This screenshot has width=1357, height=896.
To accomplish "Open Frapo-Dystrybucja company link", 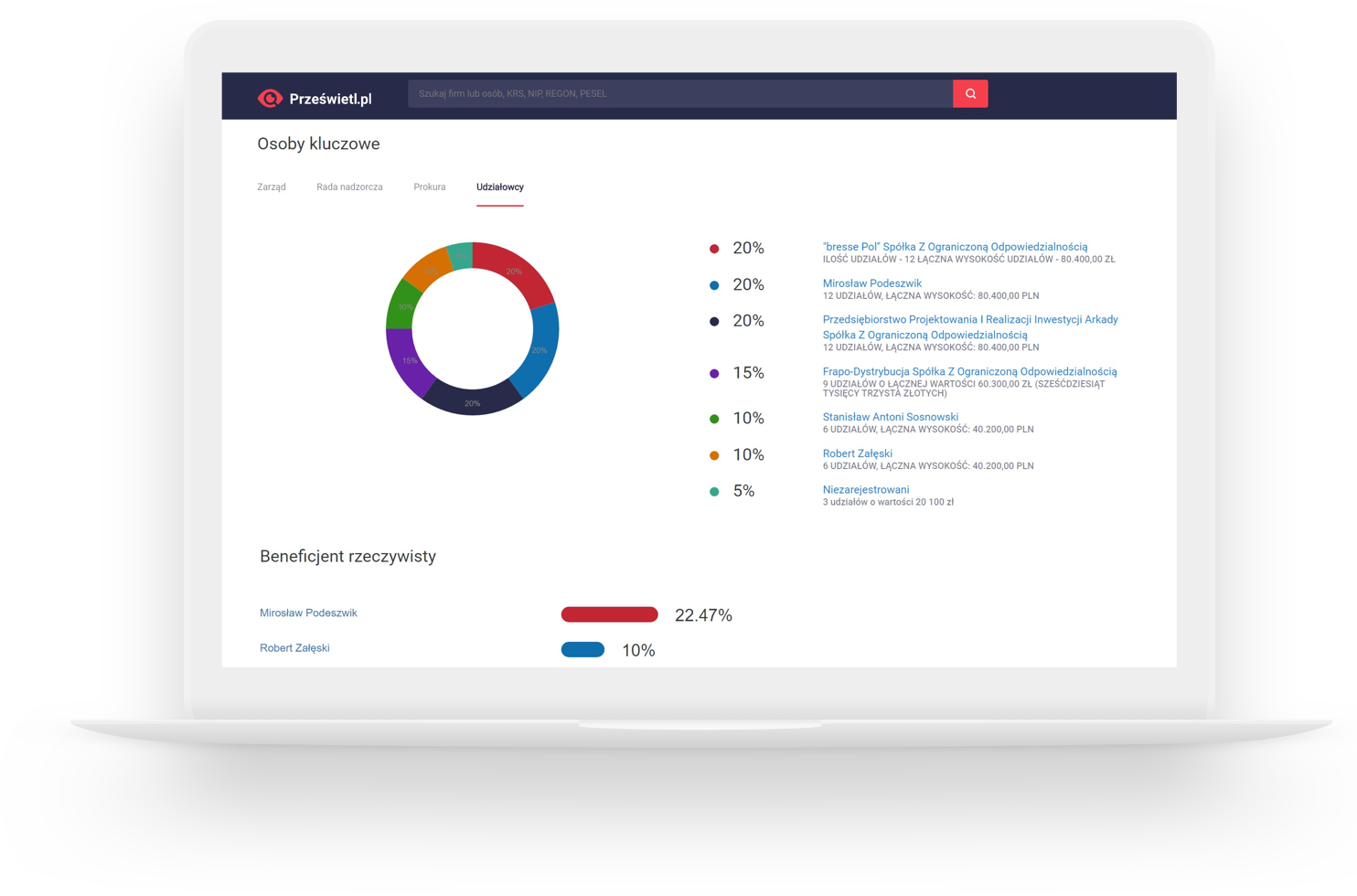I will [x=969, y=371].
